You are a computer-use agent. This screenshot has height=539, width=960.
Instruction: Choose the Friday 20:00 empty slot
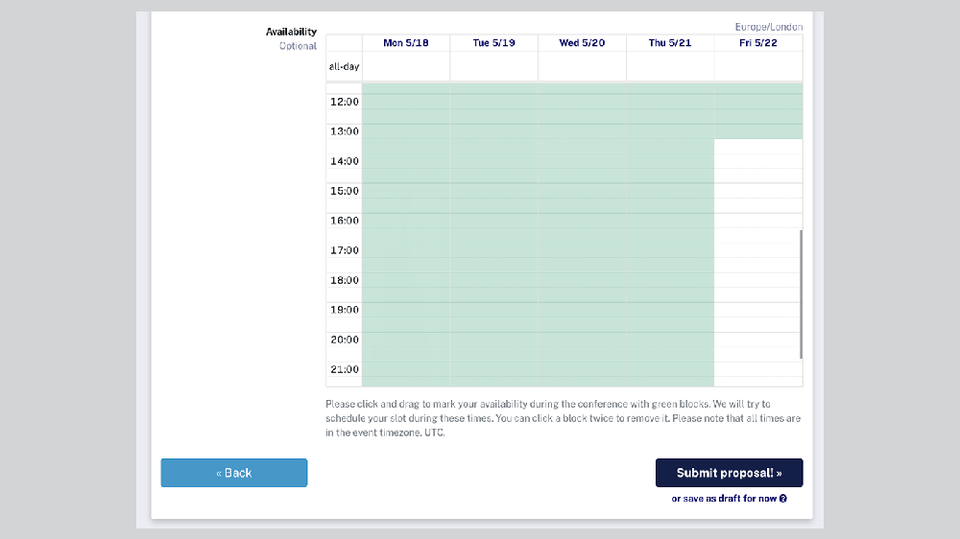[758, 339]
